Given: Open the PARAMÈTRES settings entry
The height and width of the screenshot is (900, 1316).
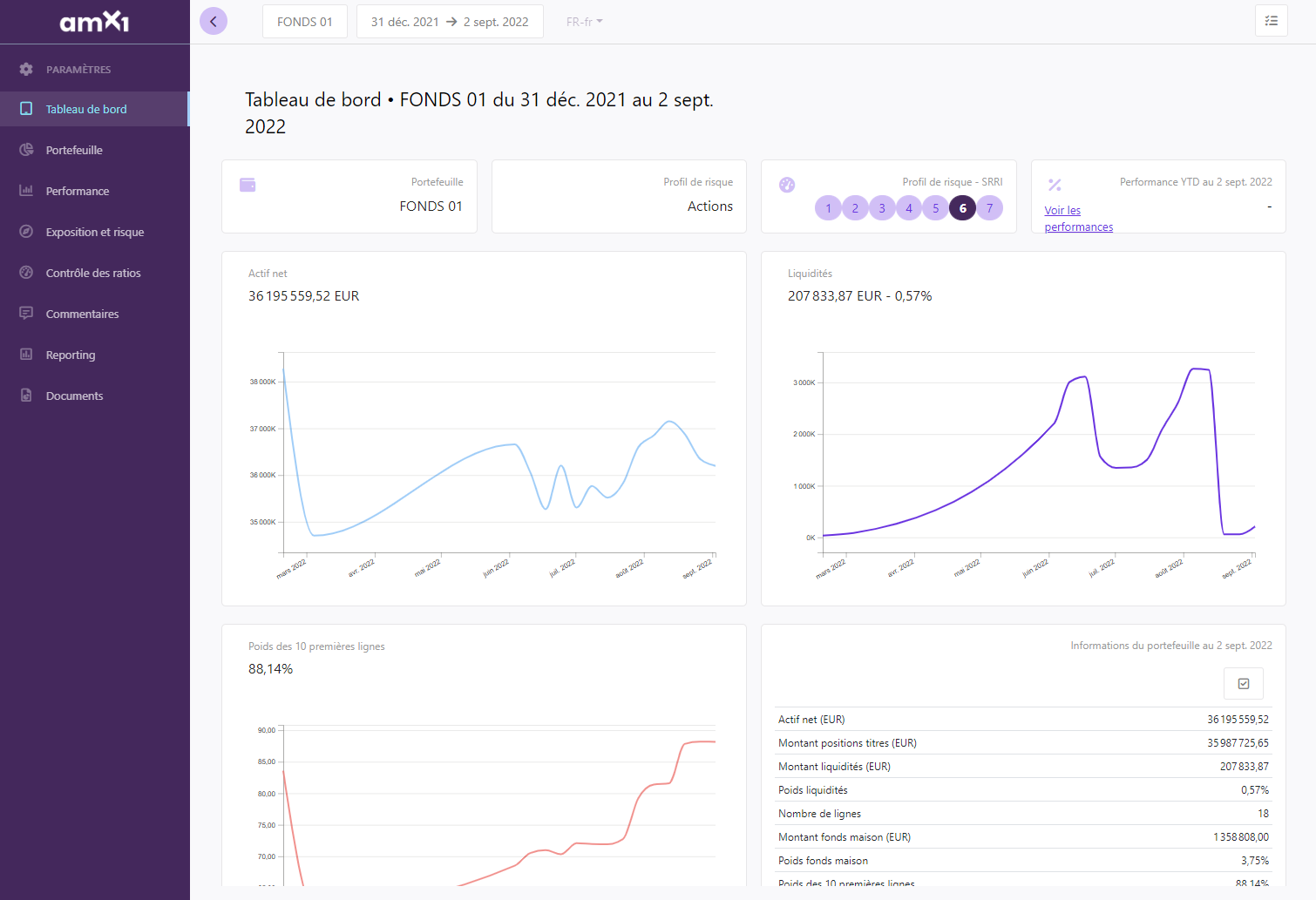Looking at the screenshot, I should tap(78, 69).
